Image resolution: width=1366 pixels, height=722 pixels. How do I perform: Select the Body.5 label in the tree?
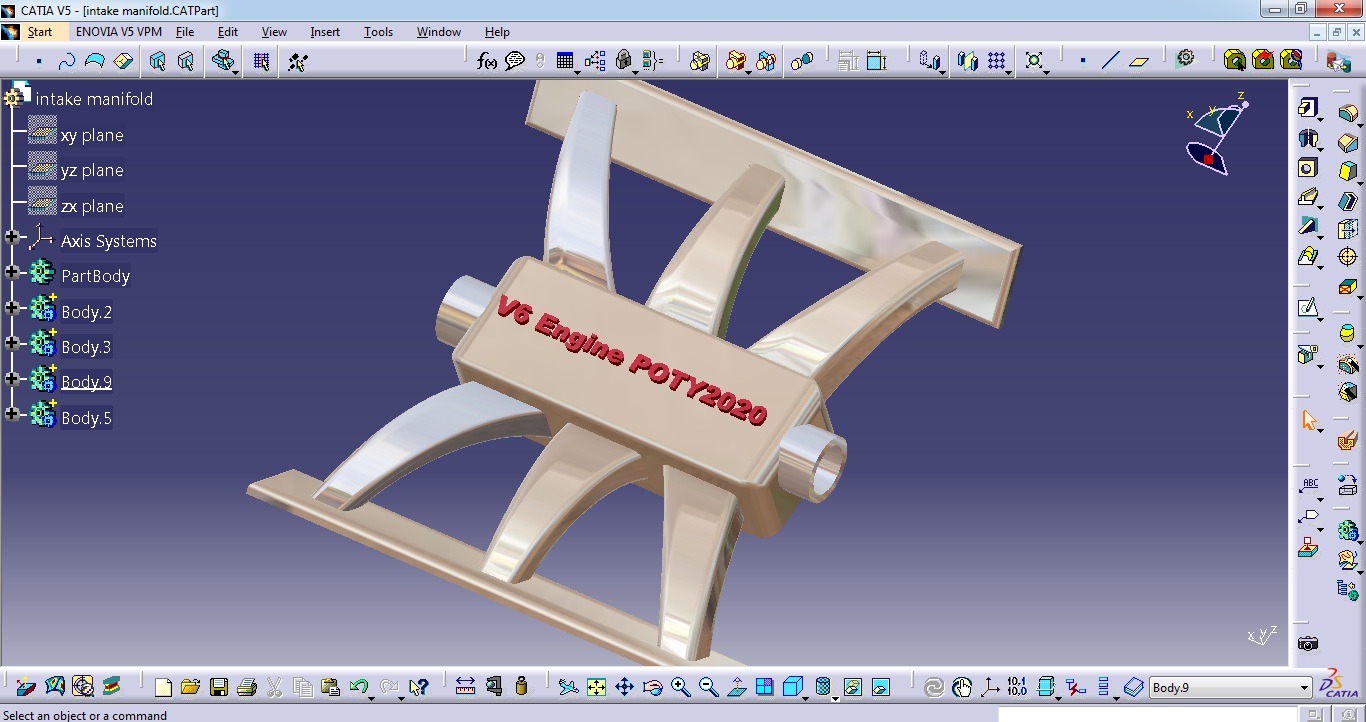pos(86,418)
